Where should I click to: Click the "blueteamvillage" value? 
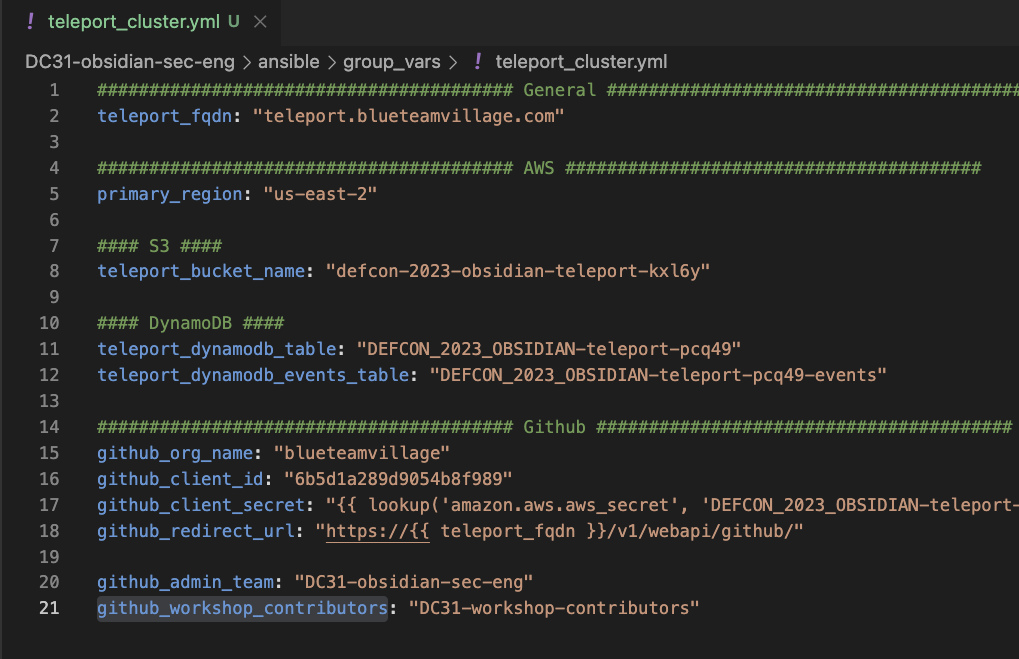point(361,453)
